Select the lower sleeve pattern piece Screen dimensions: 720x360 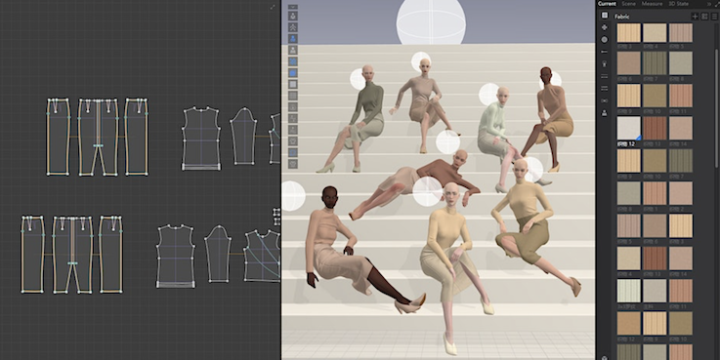coord(218,253)
